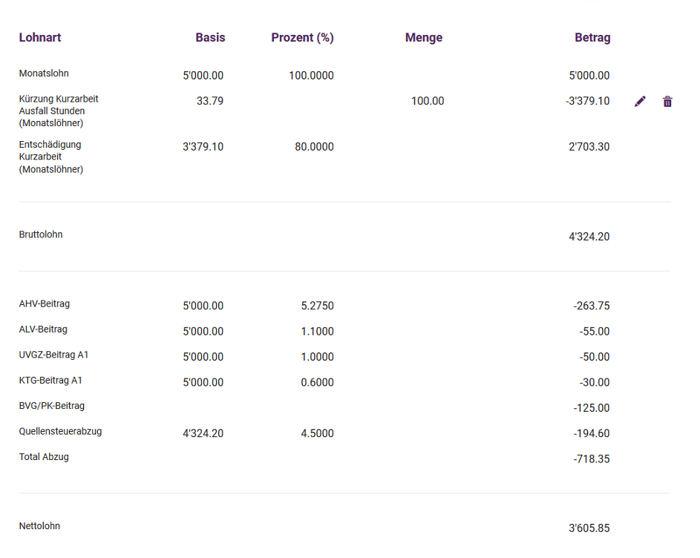The height and width of the screenshot is (558, 700).
Task: Edit the Kürzung Kurzarbeit entry with pencil icon
Action: click(640, 101)
